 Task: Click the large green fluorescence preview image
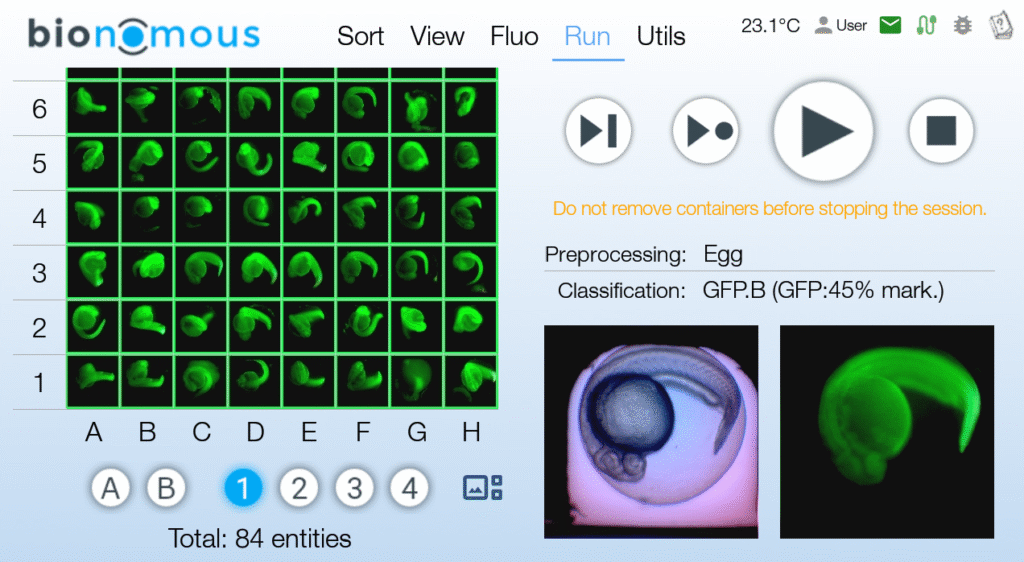pos(887,431)
